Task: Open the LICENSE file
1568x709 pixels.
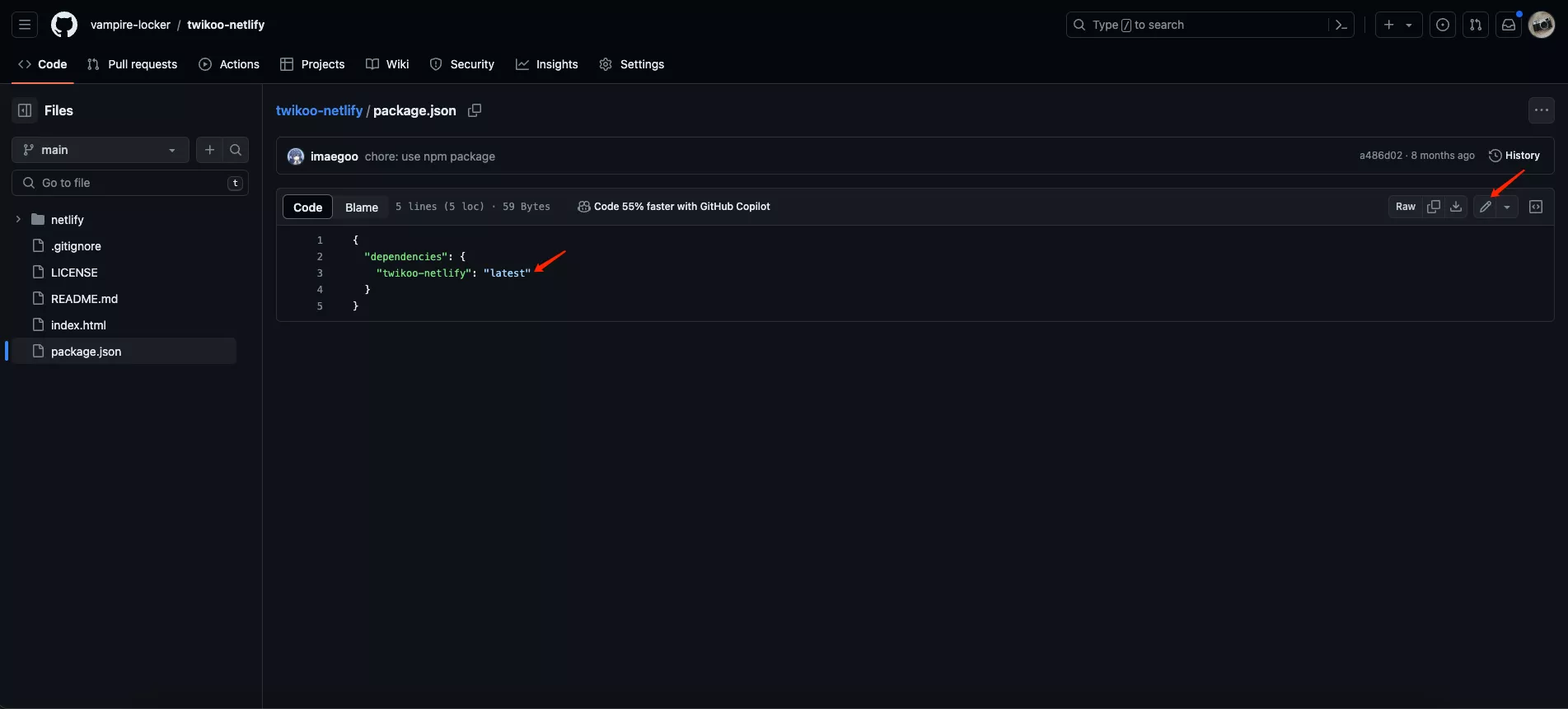Action: pos(74,273)
